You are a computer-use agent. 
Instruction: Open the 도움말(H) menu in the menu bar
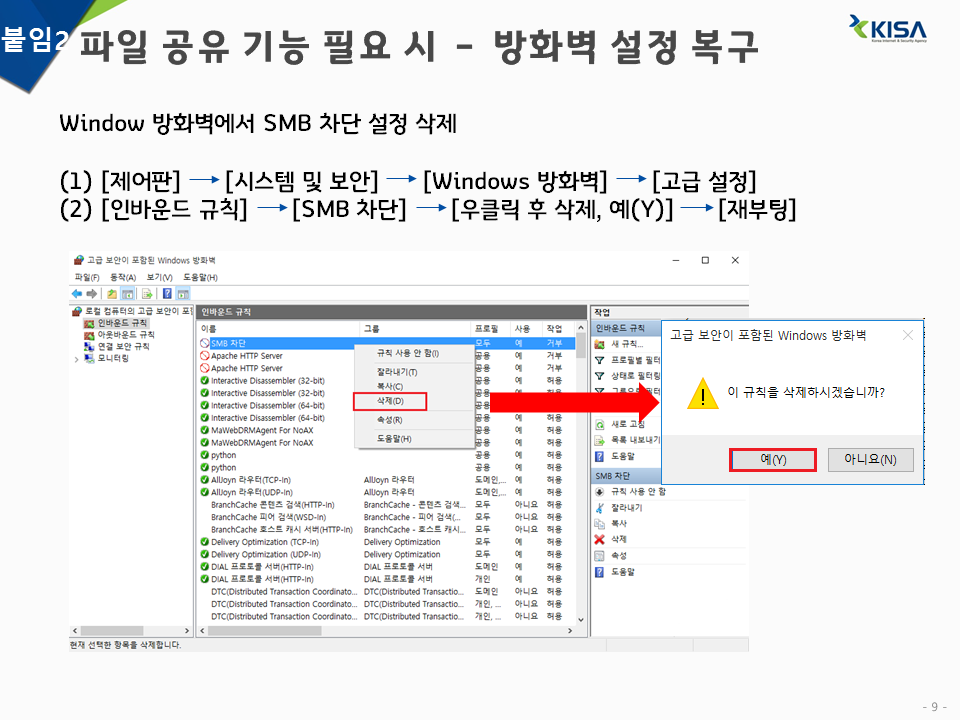point(200,277)
